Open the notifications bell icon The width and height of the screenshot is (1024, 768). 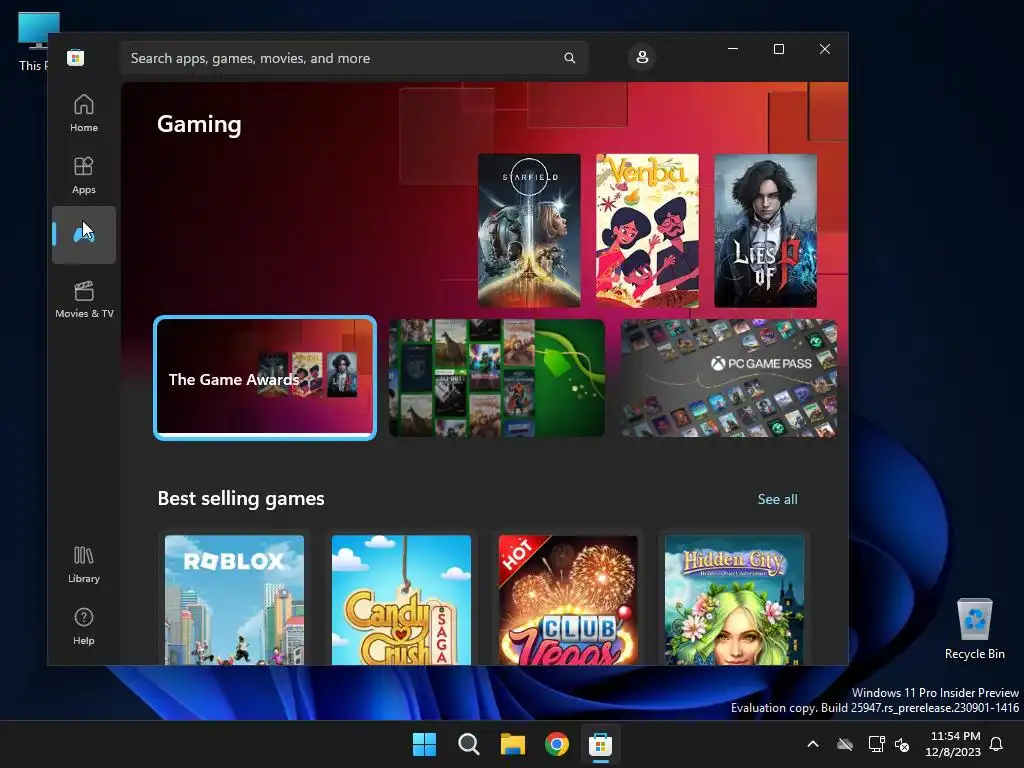point(997,744)
